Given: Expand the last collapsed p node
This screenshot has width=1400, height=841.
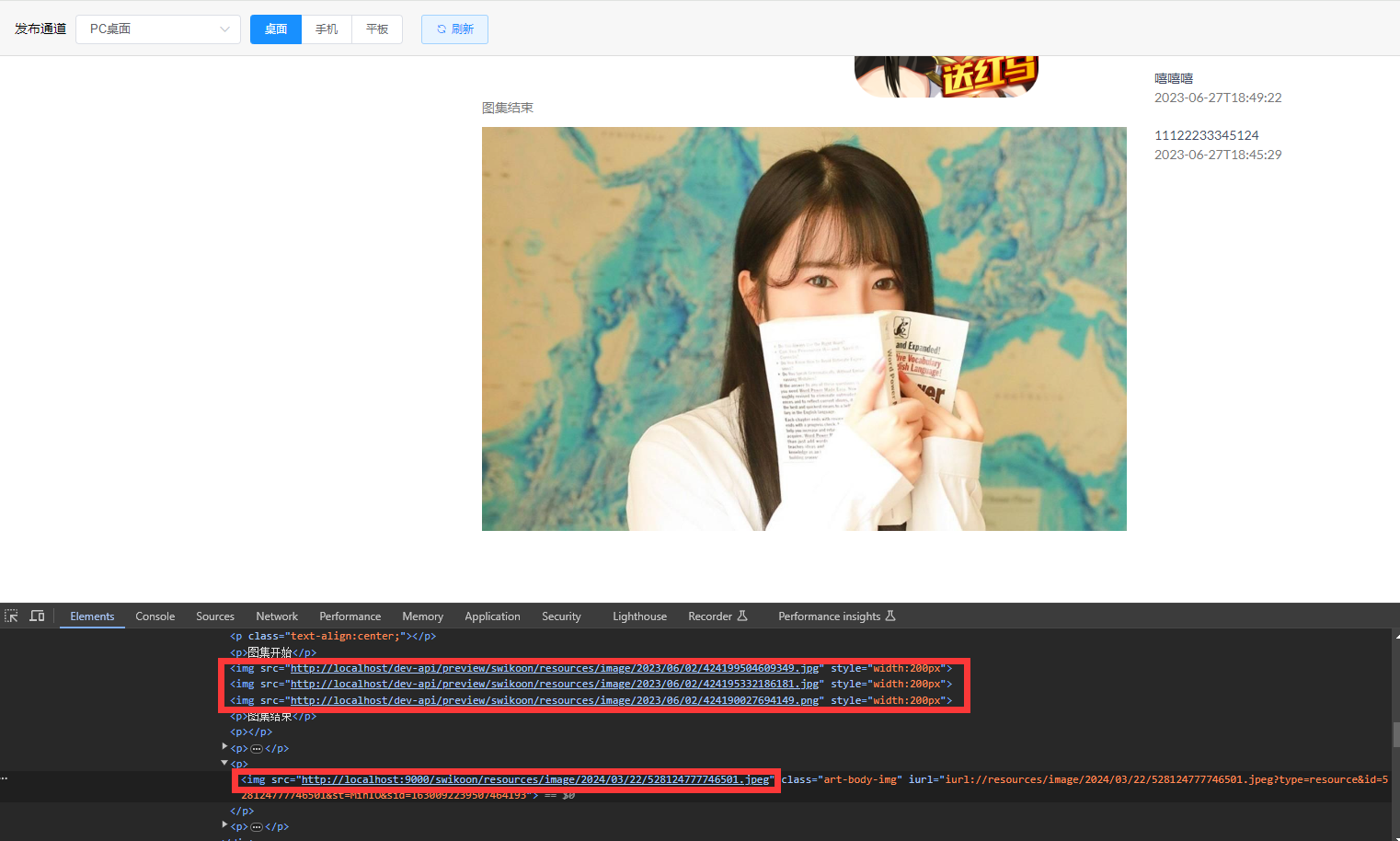Looking at the screenshot, I should tap(224, 825).
